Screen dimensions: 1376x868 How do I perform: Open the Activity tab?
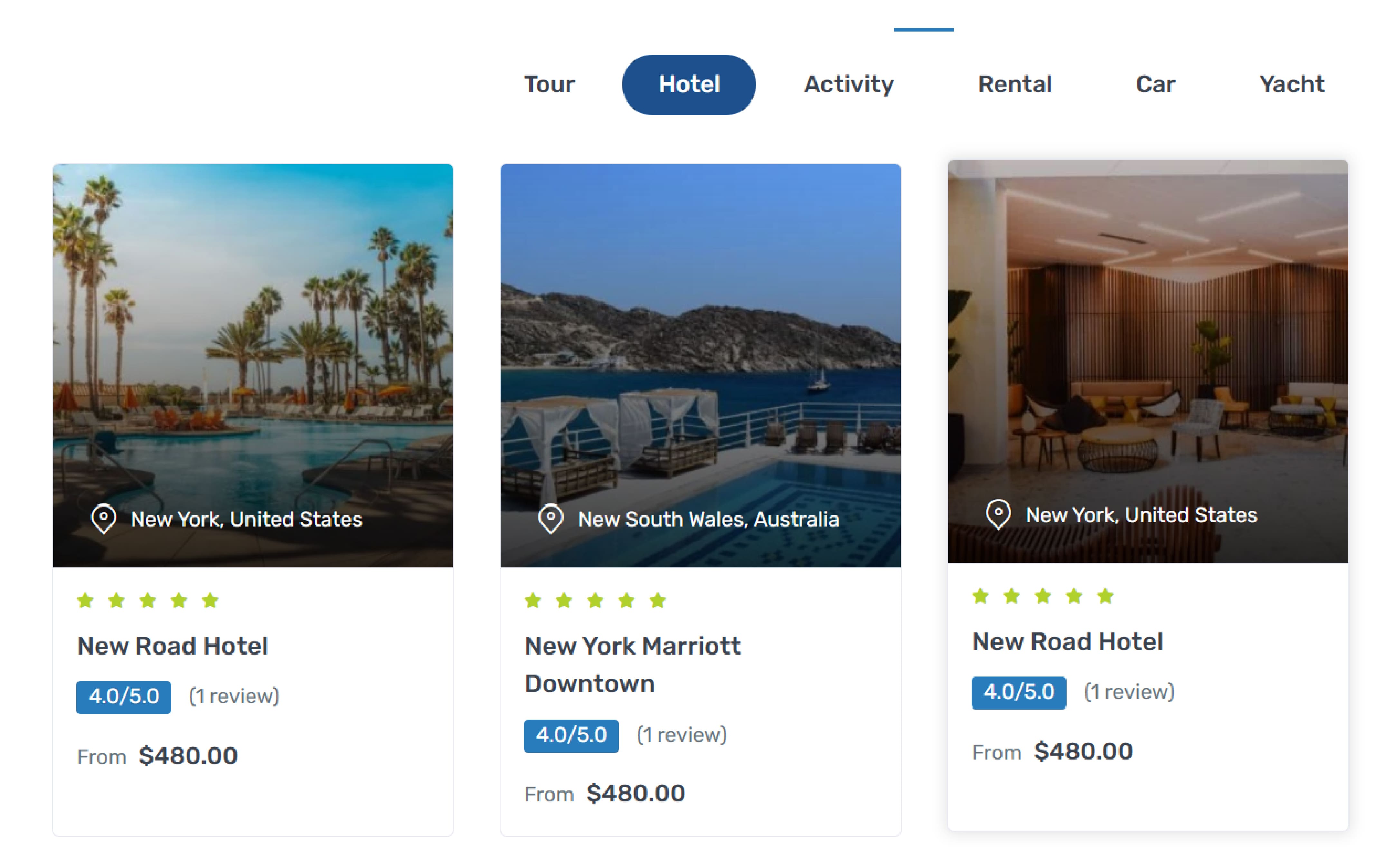point(849,85)
